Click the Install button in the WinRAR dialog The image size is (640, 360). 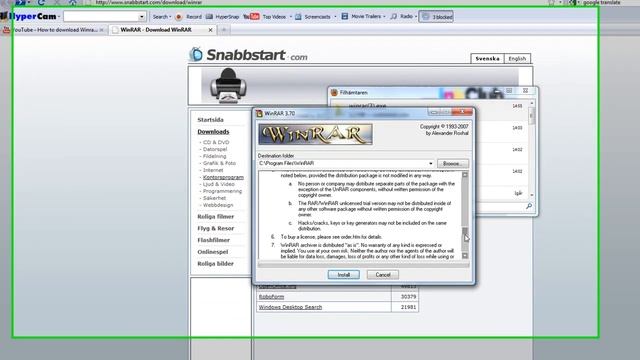point(343,275)
